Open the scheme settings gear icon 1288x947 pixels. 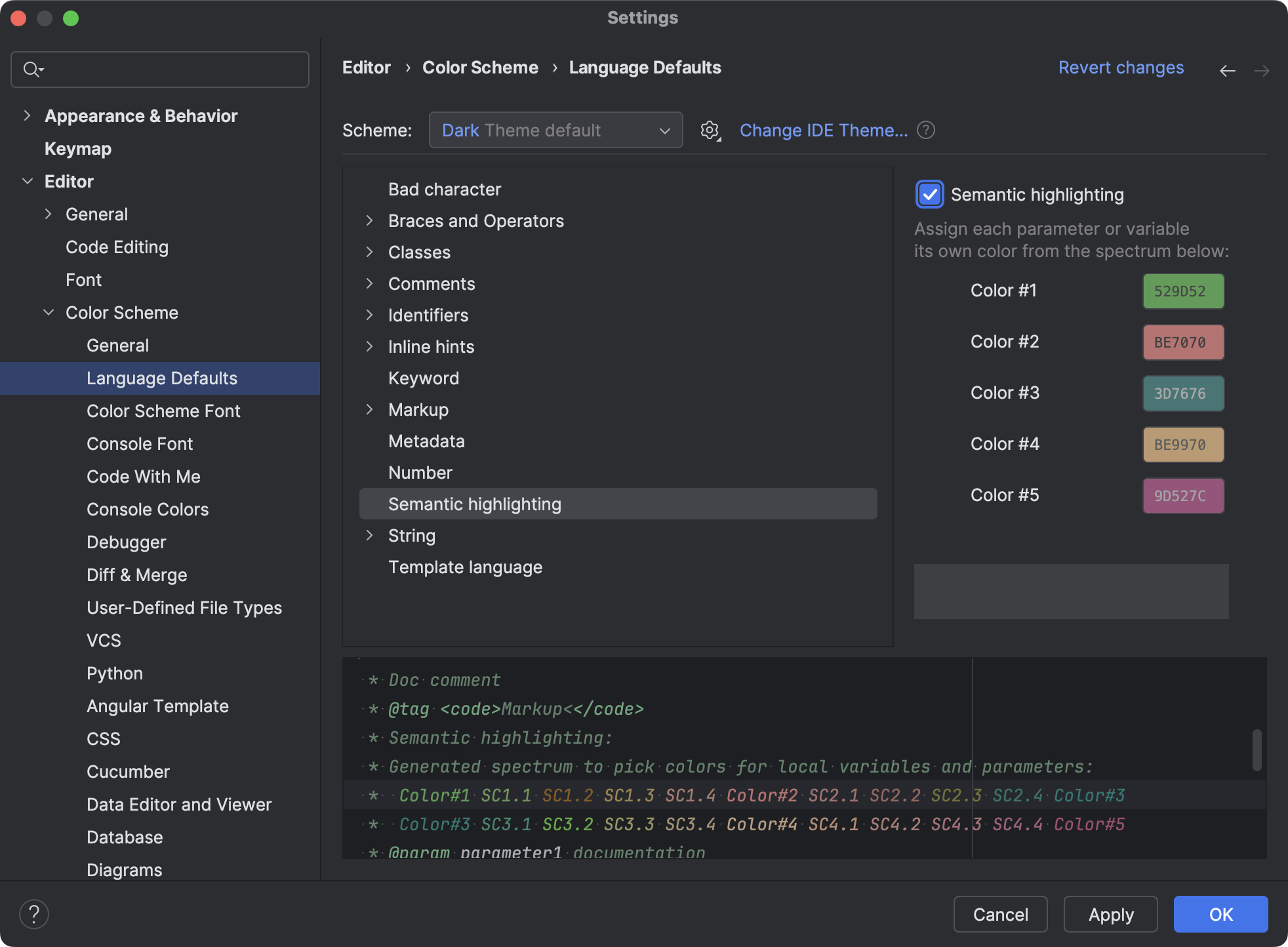[710, 130]
